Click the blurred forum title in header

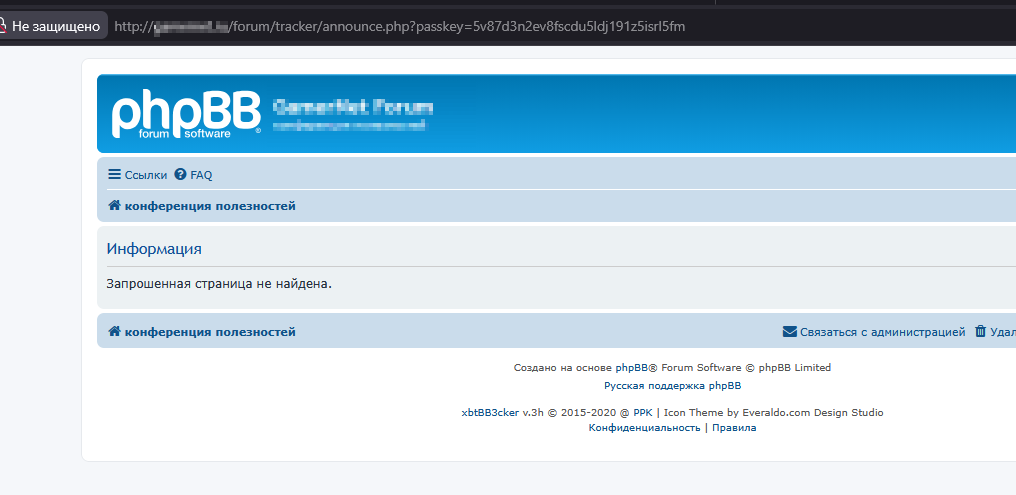[x=352, y=107]
